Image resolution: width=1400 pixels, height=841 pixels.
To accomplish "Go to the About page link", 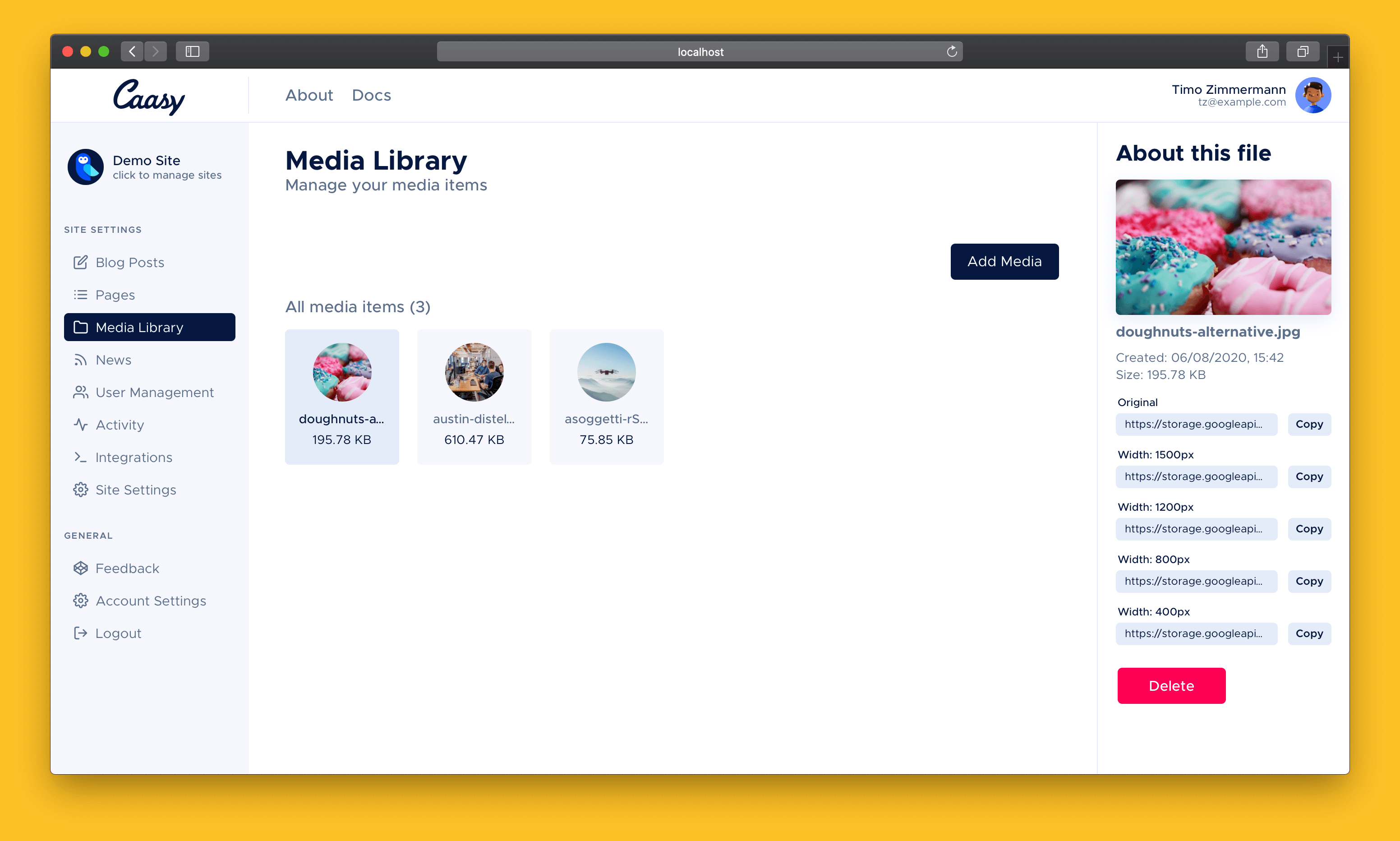I will (x=309, y=95).
